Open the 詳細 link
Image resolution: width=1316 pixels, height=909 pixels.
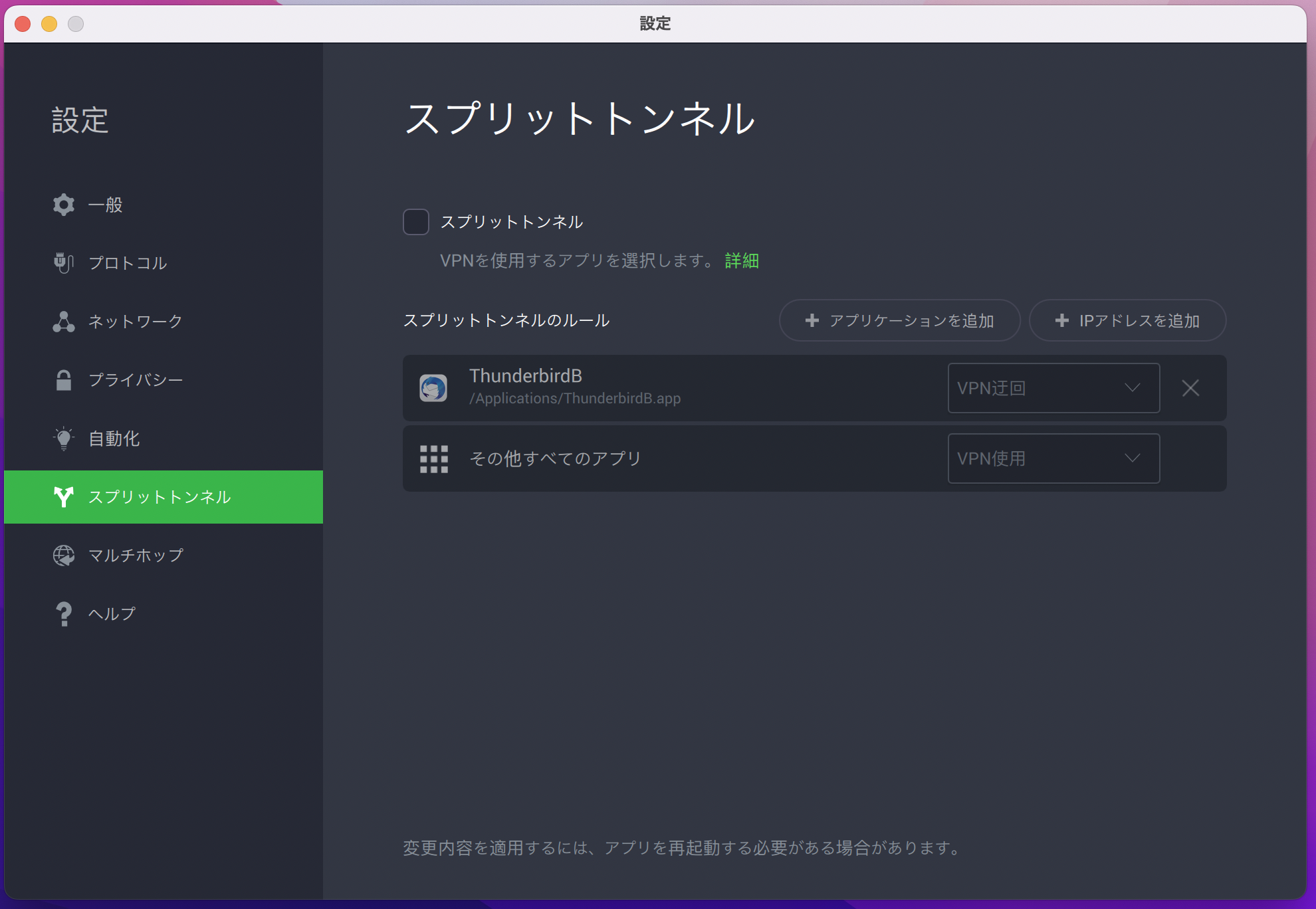tap(742, 260)
